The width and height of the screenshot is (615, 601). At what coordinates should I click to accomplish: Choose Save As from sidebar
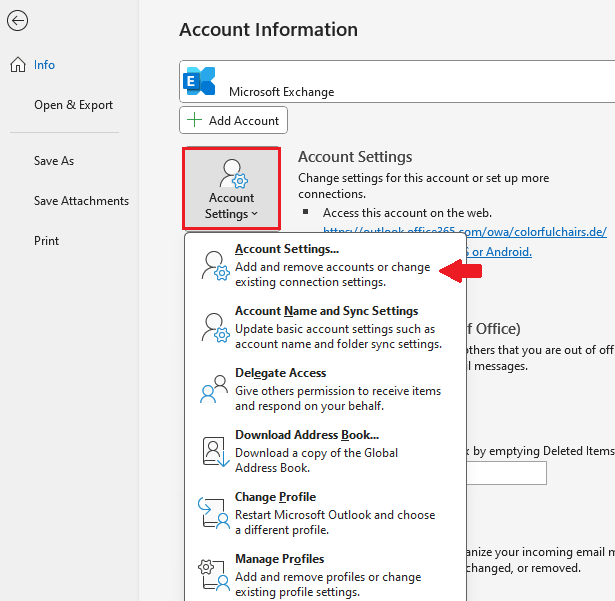(x=54, y=161)
